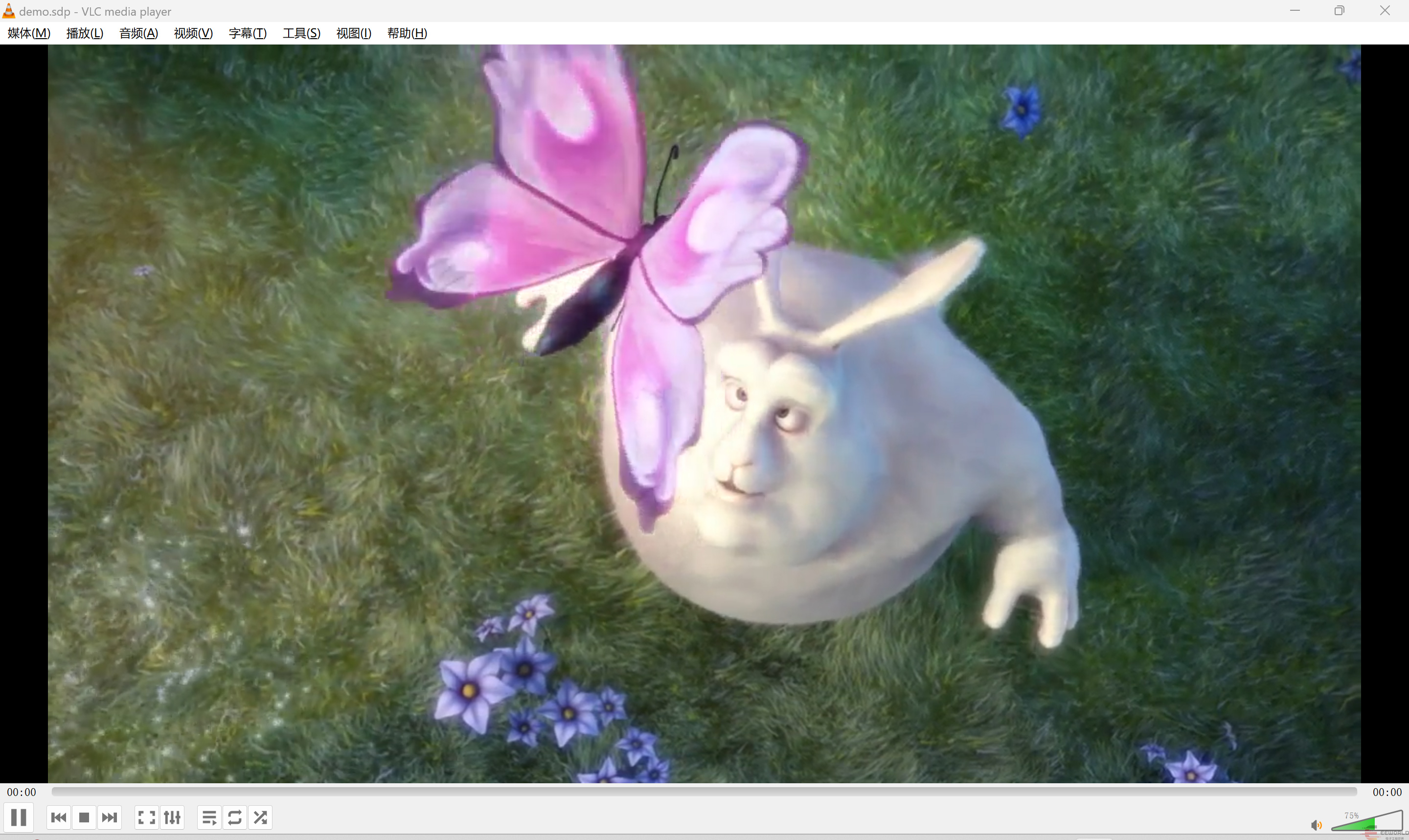Set volume on the 75% volume slider
1409x840 pixels.
[x=1366, y=821]
